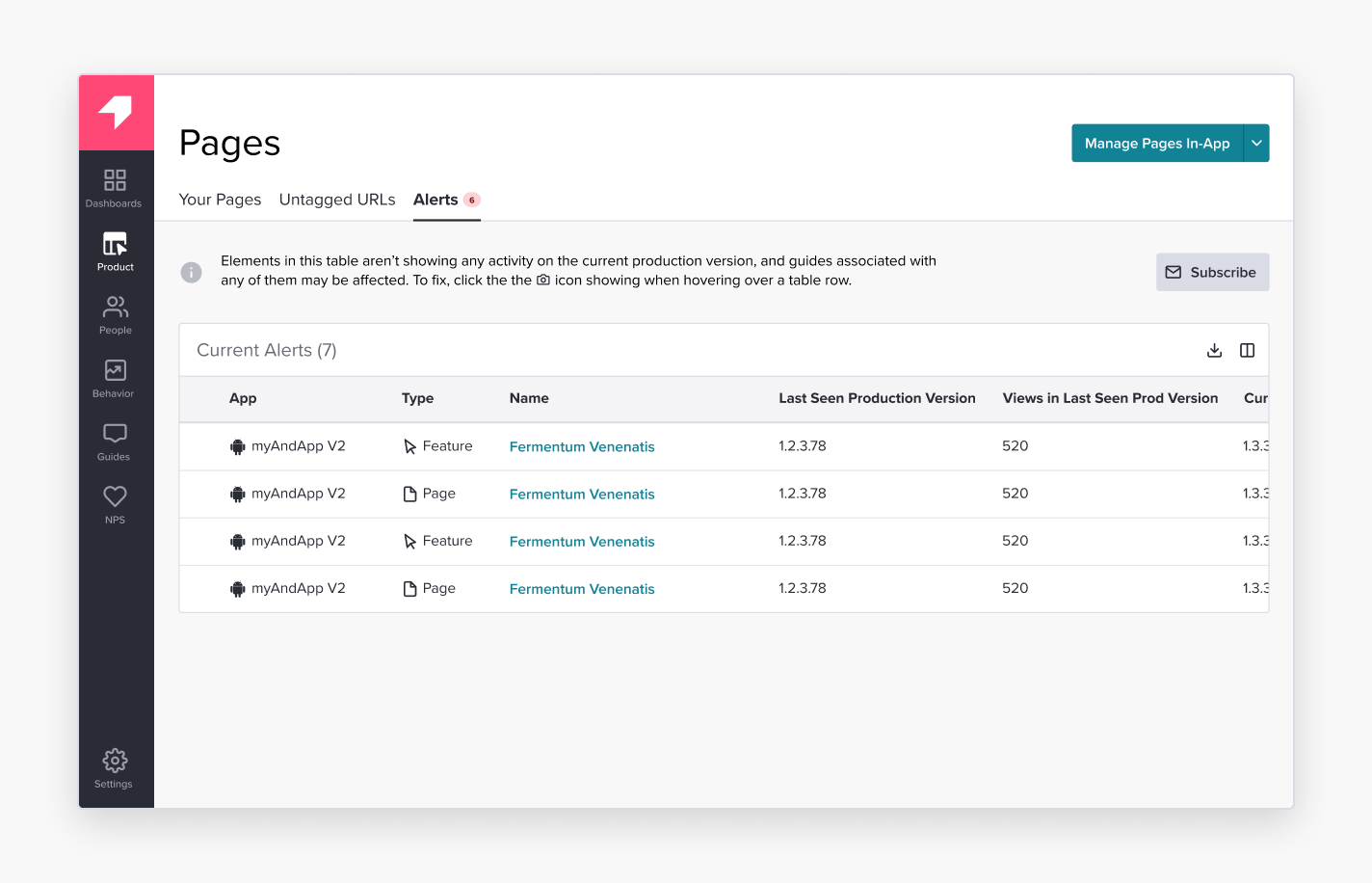Open the Behavior section
This screenshot has width=1372, height=883.
tap(115, 378)
